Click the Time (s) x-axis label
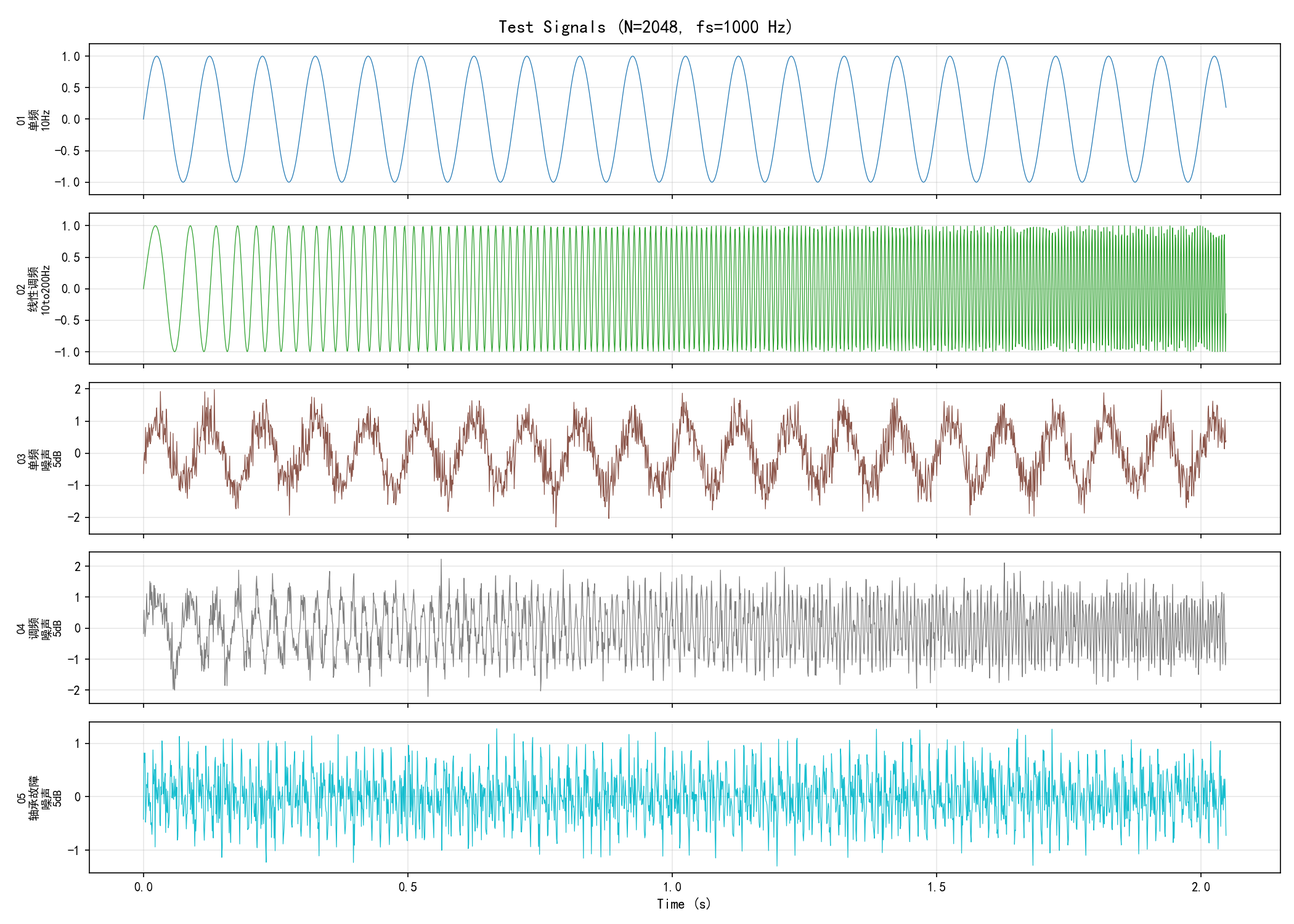Screen dimensions: 1294x924 click(684, 904)
